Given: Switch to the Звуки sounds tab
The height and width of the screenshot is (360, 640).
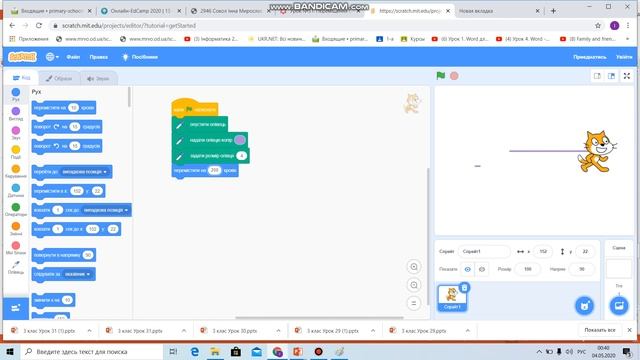Looking at the screenshot, I should pyautogui.click(x=98, y=78).
